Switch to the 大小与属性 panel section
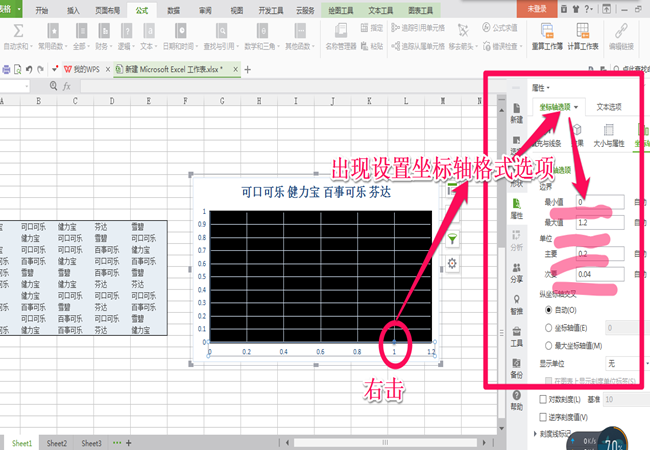Image resolution: width=650 pixels, height=450 pixels. coord(609,136)
